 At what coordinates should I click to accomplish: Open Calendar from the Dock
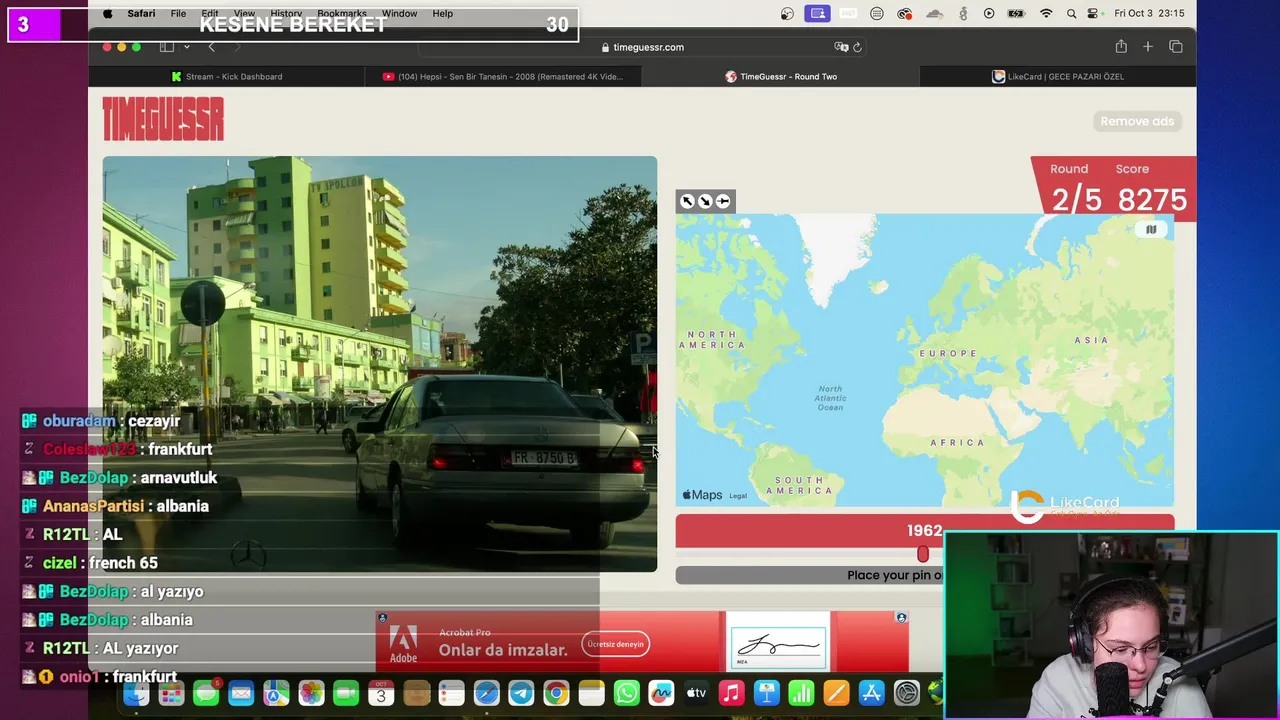[x=381, y=693]
